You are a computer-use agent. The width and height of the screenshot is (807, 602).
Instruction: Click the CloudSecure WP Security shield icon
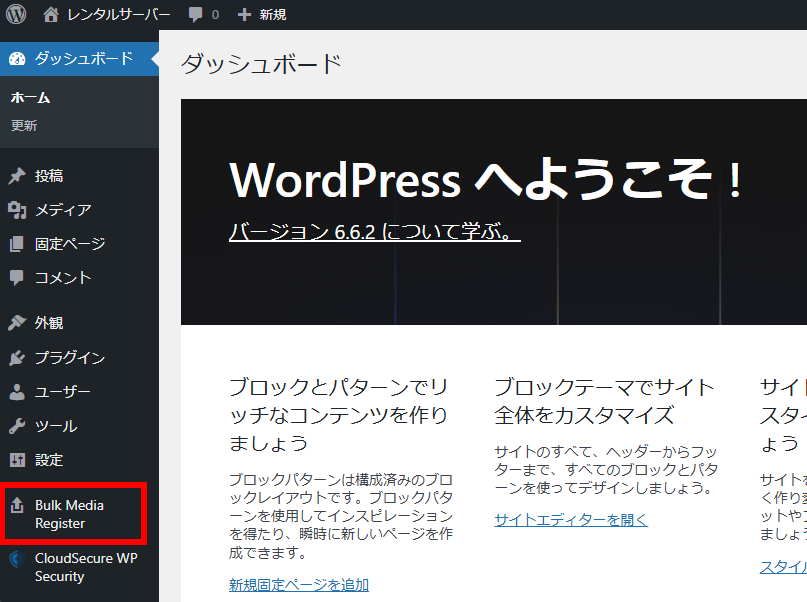point(17,559)
